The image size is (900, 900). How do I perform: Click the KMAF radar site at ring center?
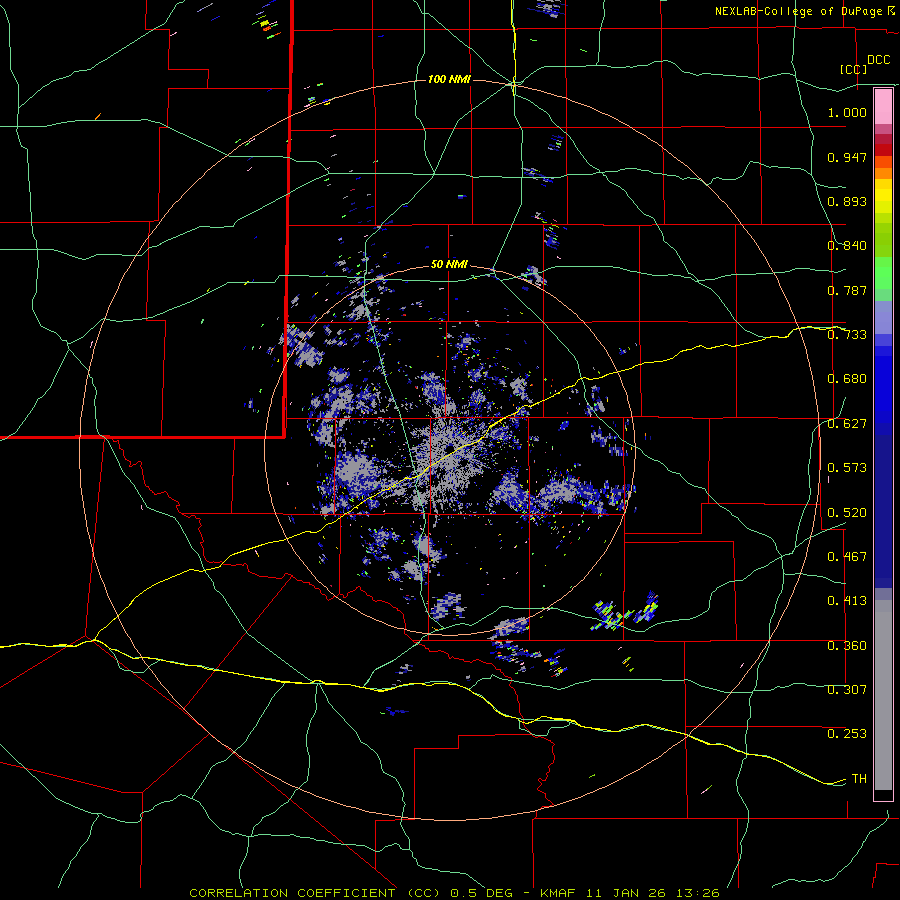[x=449, y=449]
